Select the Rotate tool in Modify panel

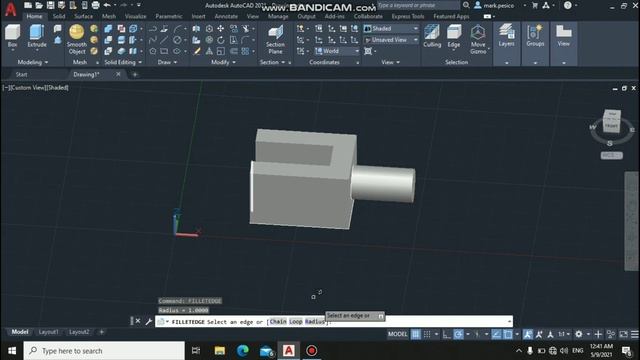point(220,40)
